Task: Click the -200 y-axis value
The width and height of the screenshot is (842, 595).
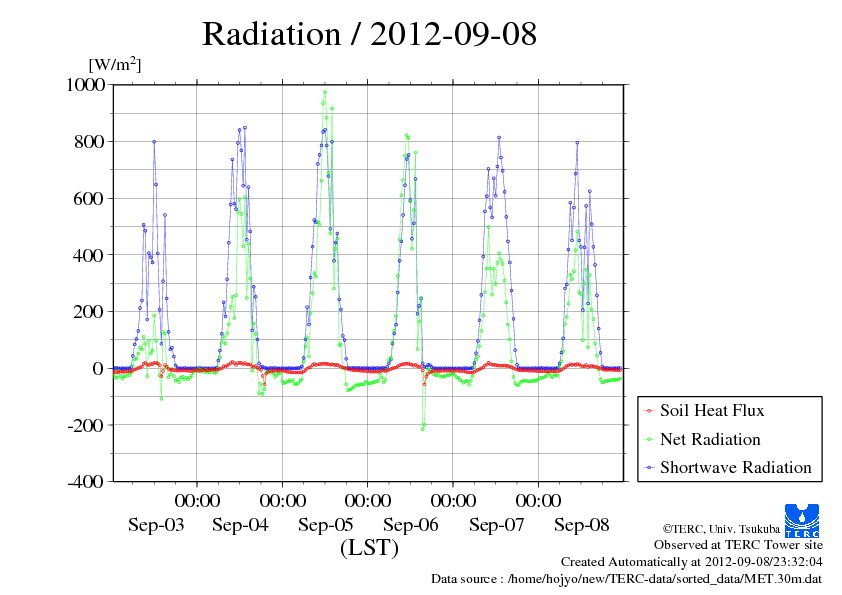Action: point(86,425)
